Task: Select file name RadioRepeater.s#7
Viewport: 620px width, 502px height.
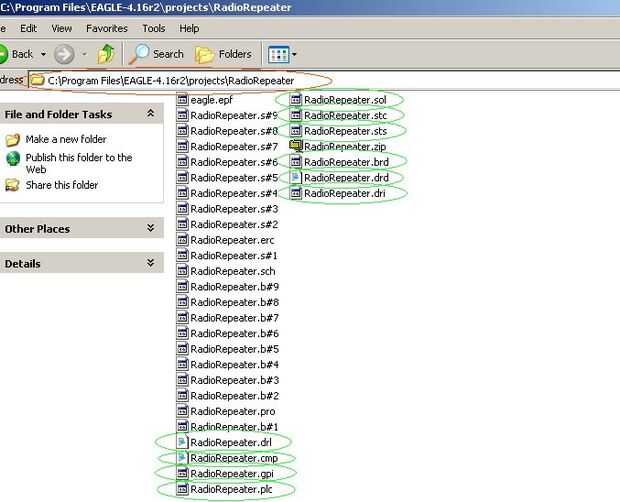Action: (234, 147)
